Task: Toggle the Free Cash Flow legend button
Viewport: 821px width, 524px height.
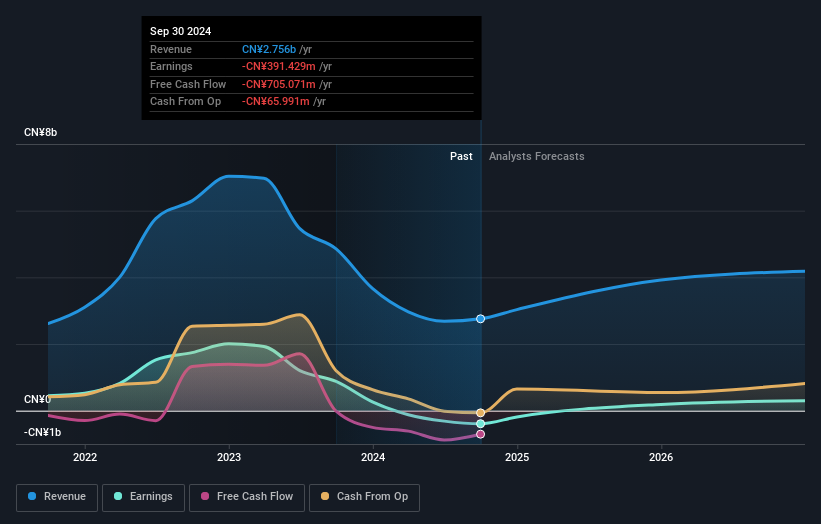Action: pyautogui.click(x=247, y=497)
